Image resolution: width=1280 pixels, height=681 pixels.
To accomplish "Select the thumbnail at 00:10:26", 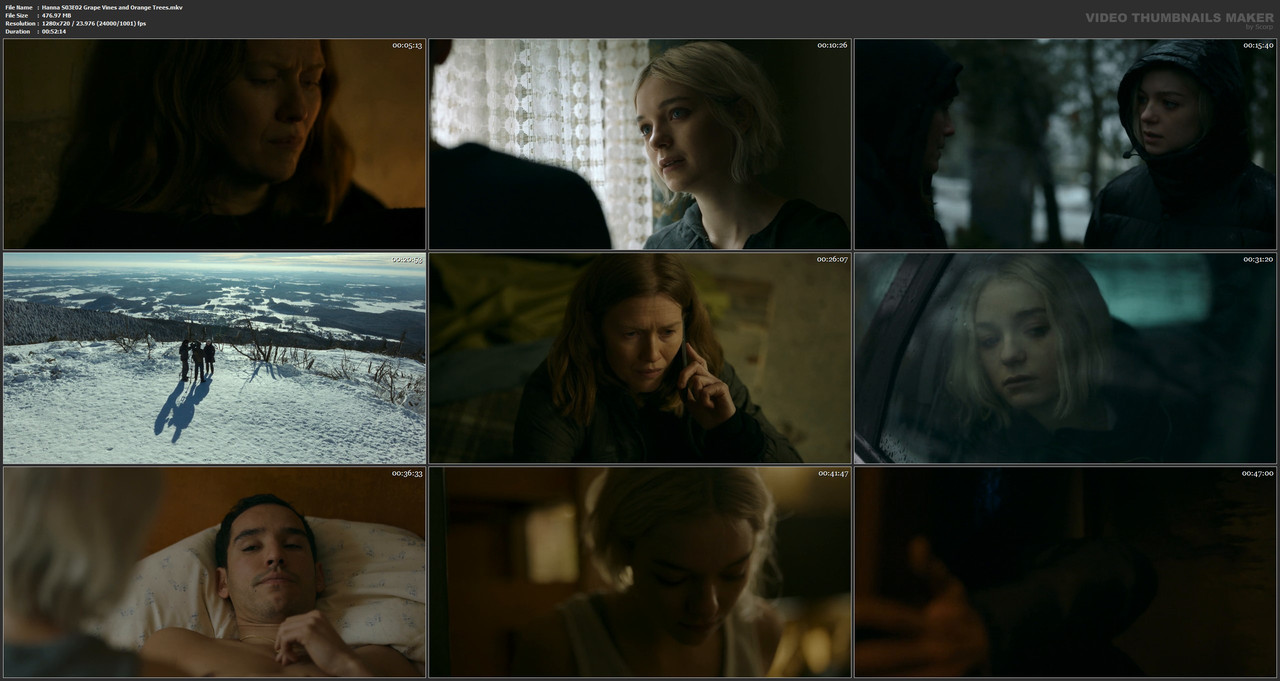I will 640,144.
